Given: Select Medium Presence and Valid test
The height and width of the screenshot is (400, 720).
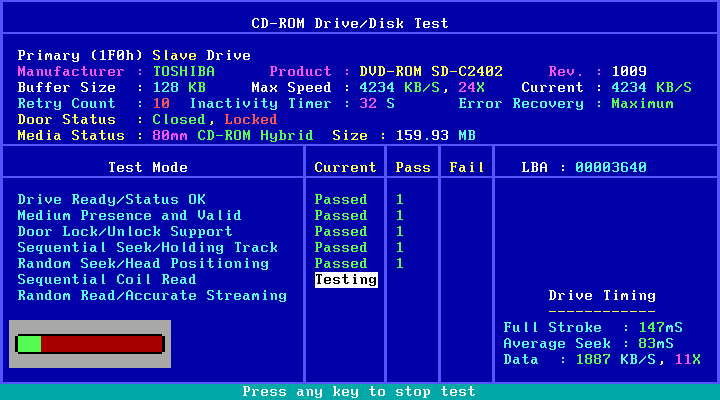Looking at the screenshot, I should [129, 216].
